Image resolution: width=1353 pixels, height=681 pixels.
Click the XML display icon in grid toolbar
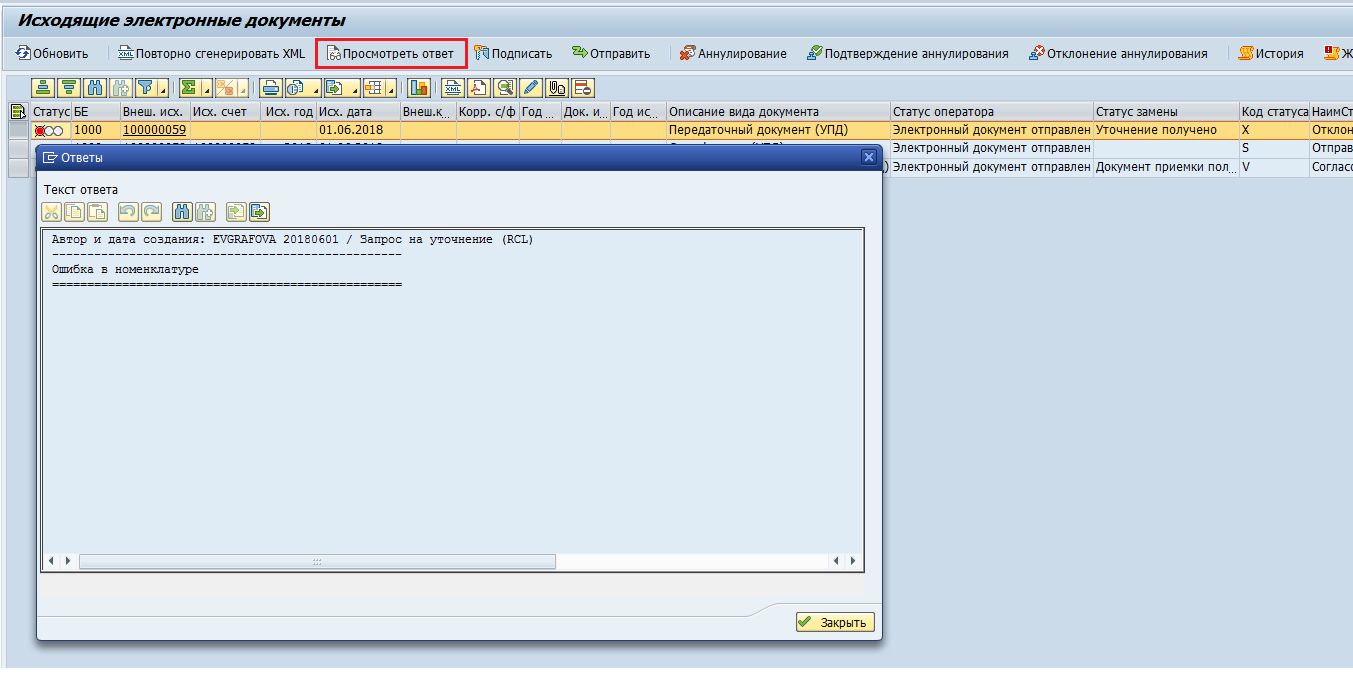click(454, 87)
